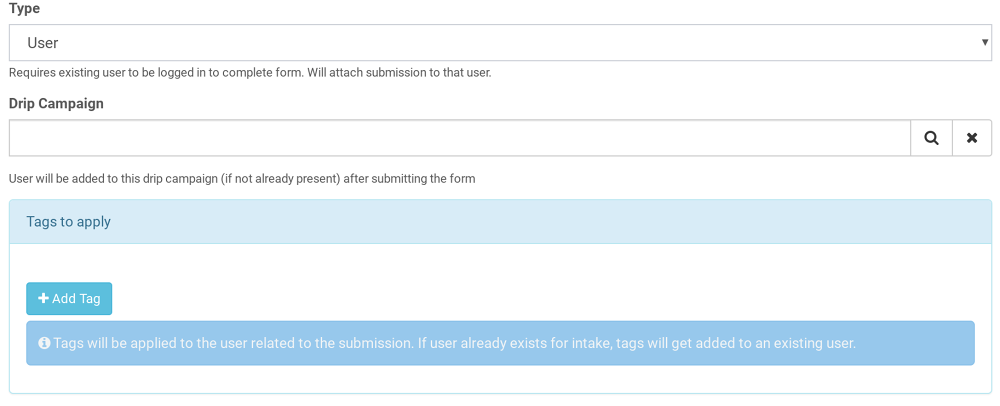Click the plus icon on Add Tag
Viewport: 1000px width, 406px height.
(43, 298)
